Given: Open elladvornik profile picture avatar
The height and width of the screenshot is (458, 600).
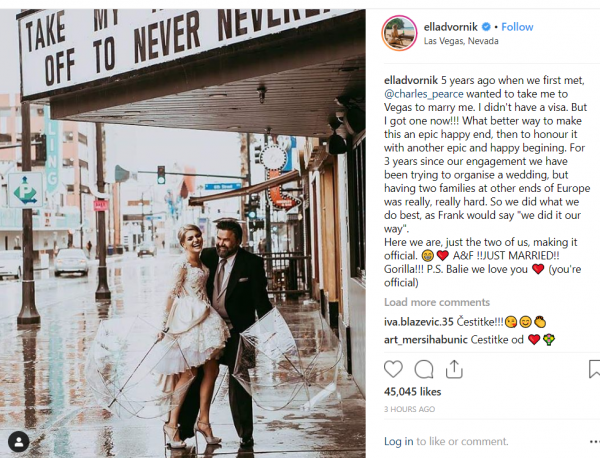Looking at the screenshot, I should pos(399,33).
